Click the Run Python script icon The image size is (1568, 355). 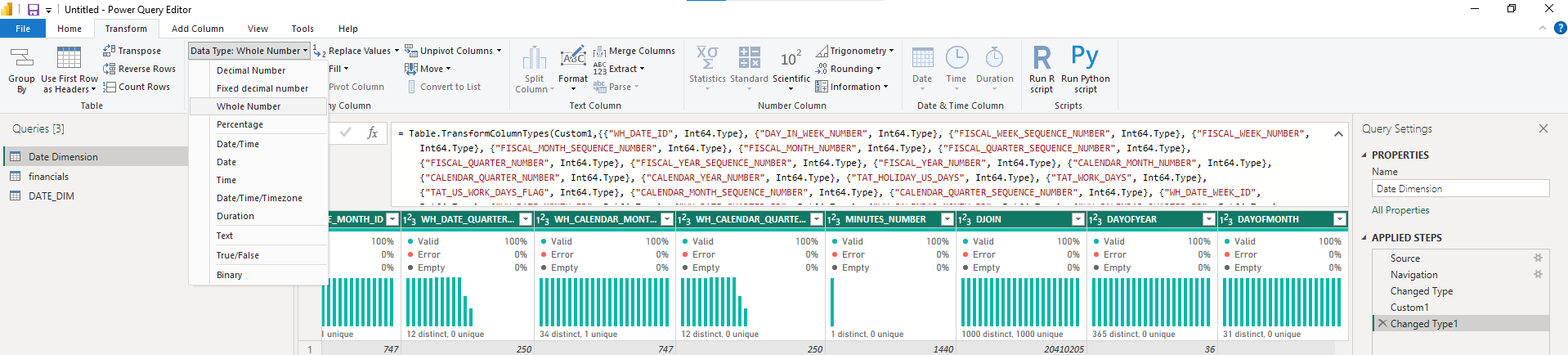point(1085,57)
